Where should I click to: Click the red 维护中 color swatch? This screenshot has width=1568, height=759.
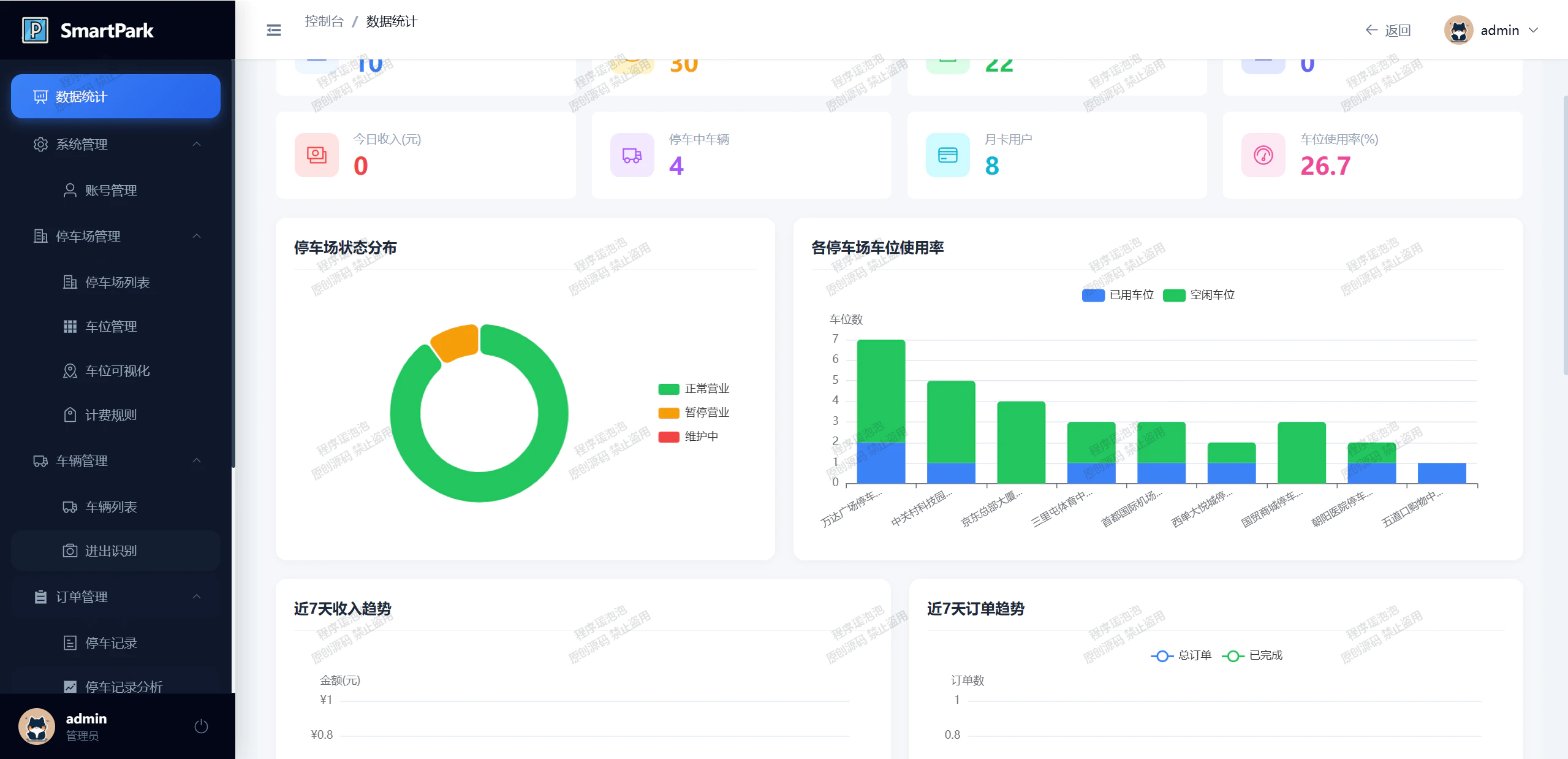(668, 437)
